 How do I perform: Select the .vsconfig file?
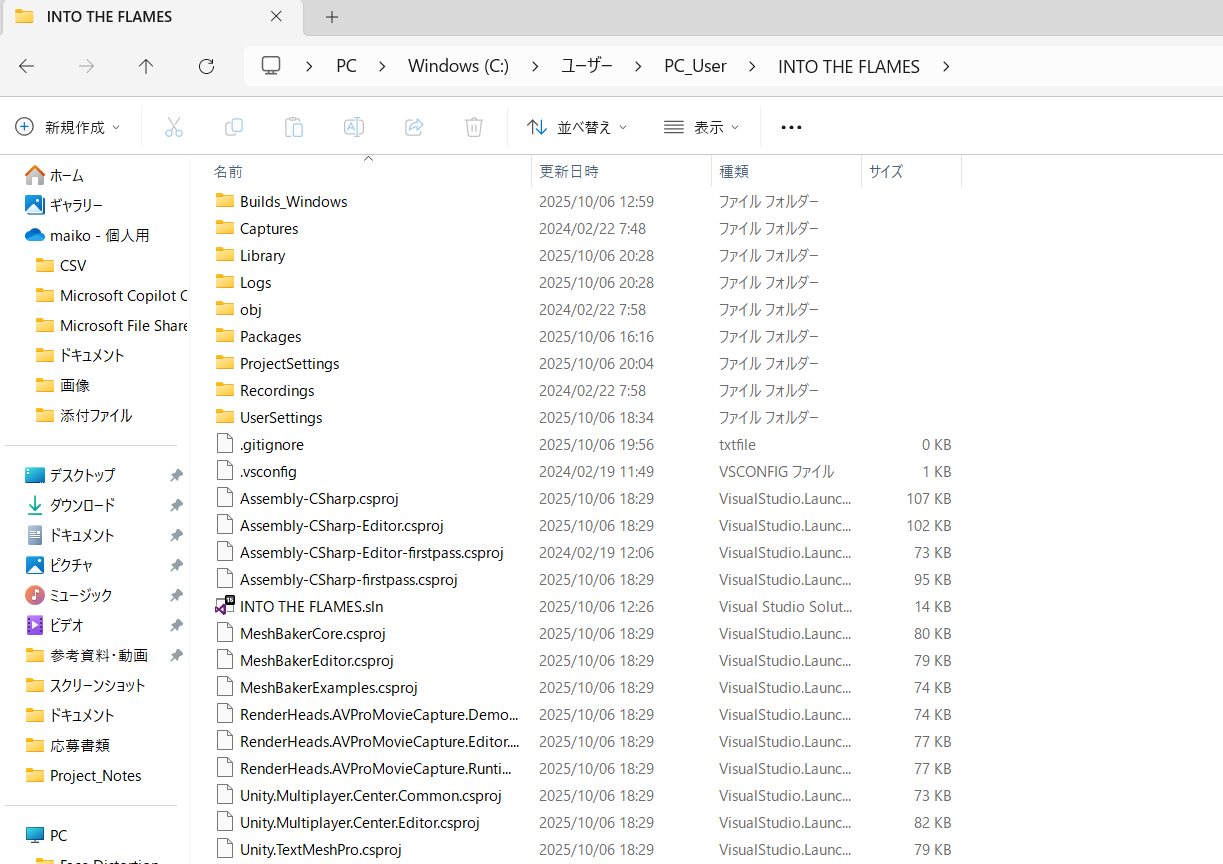click(585, 471)
